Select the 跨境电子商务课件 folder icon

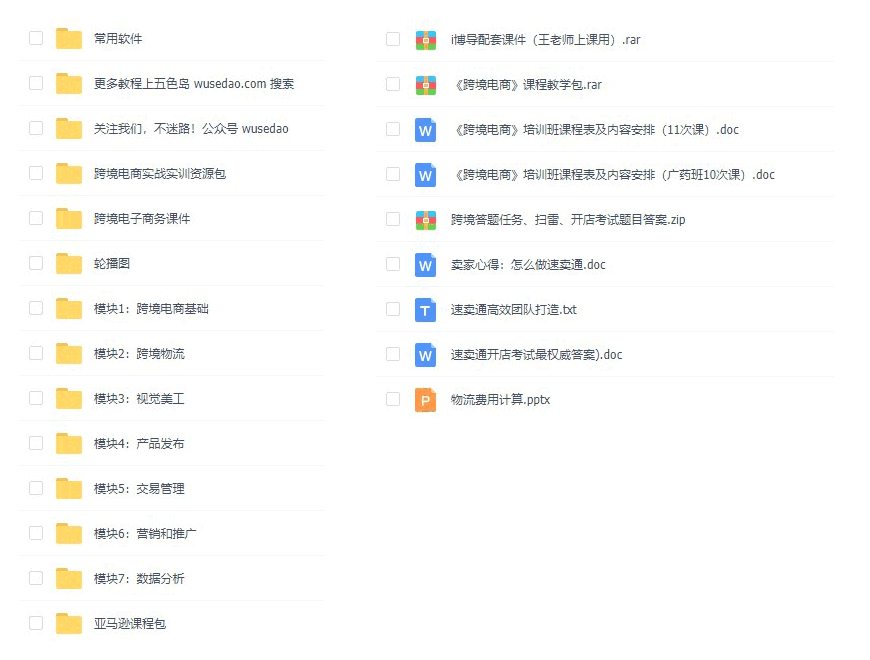(69, 218)
